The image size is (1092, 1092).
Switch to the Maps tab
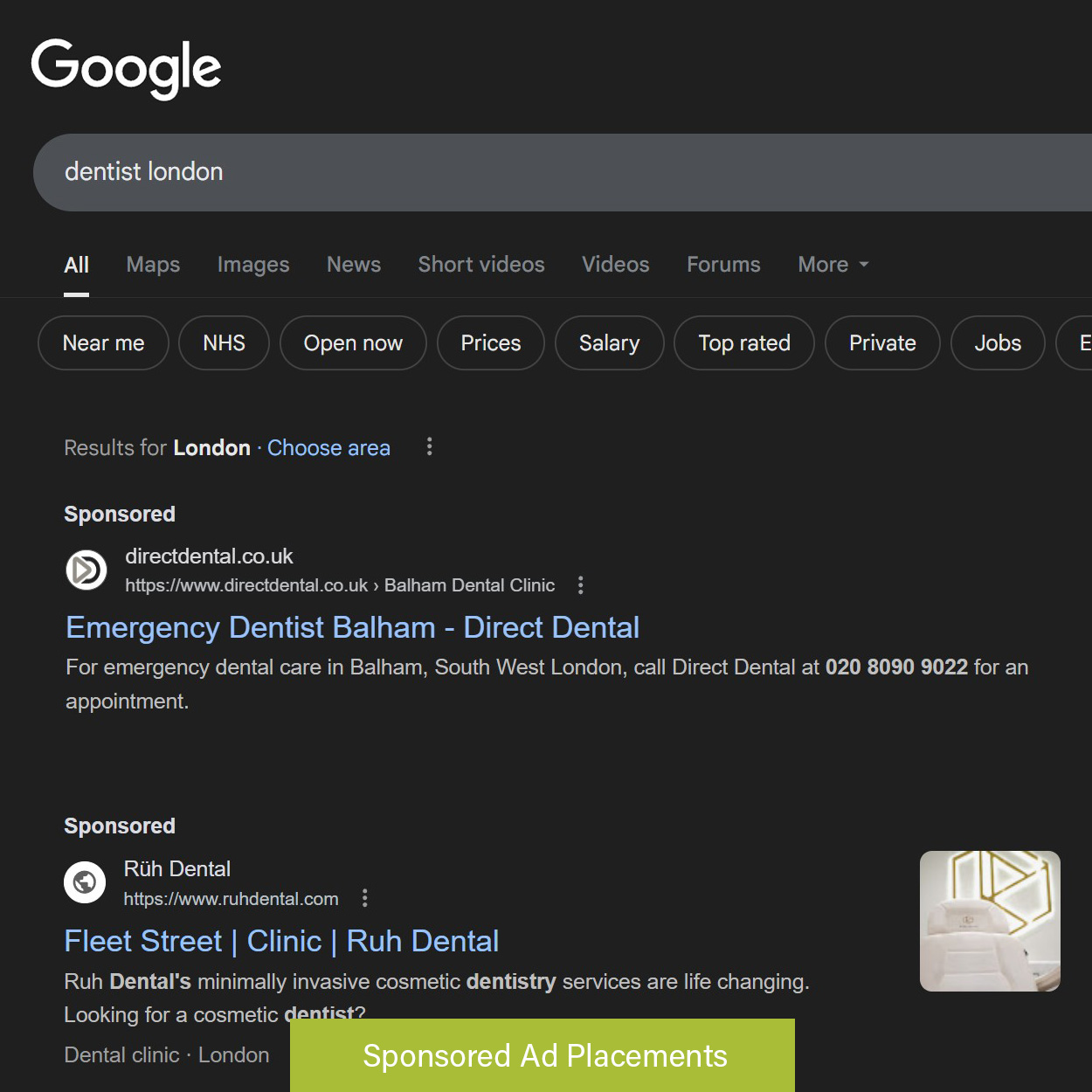[x=153, y=265]
